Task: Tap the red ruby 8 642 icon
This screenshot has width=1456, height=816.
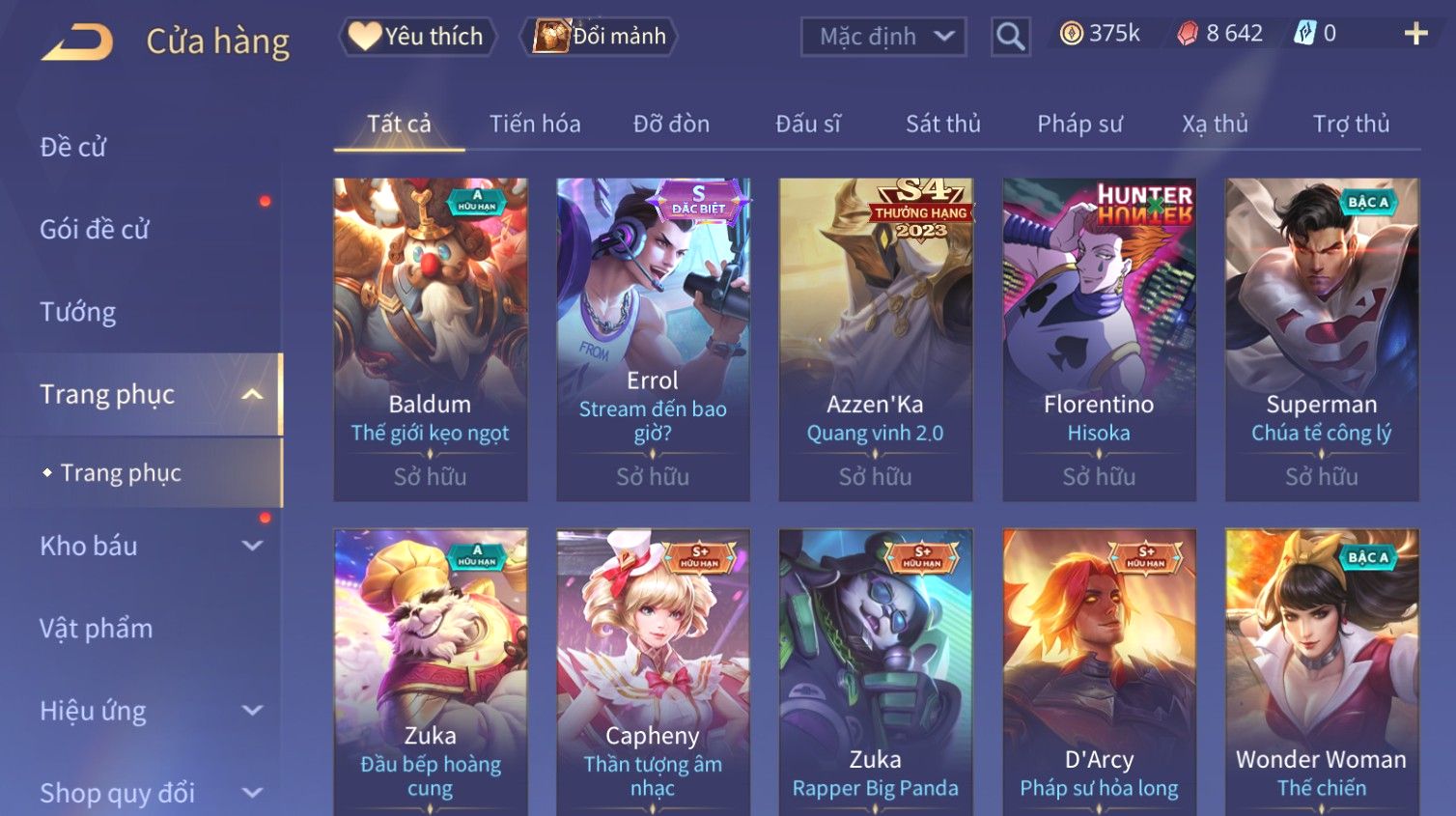Action: [x=1187, y=34]
